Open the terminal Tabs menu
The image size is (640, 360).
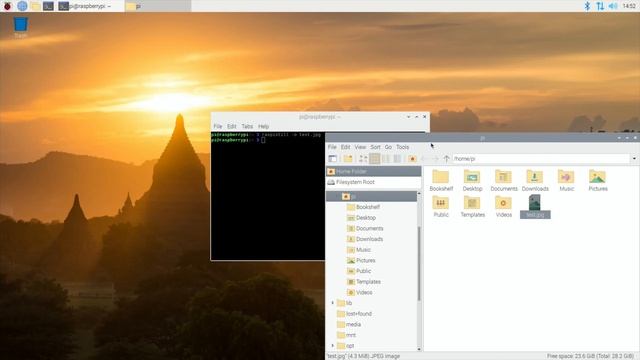click(247, 127)
